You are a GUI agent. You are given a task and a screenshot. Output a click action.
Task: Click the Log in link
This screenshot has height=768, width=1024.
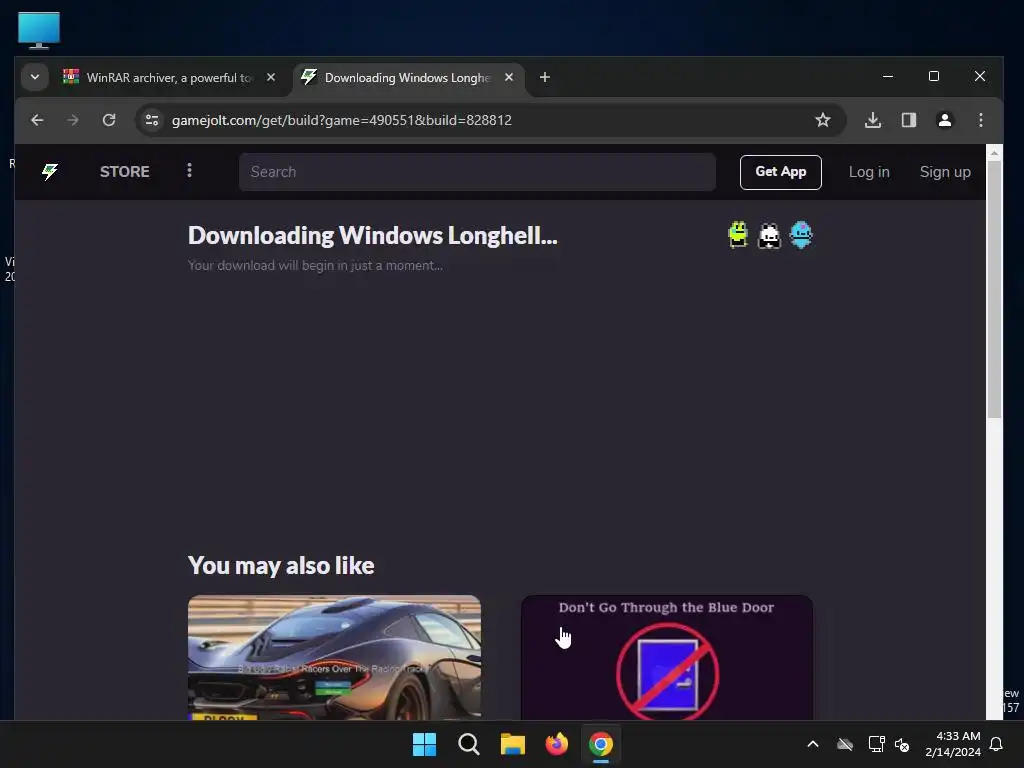[x=869, y=172]
